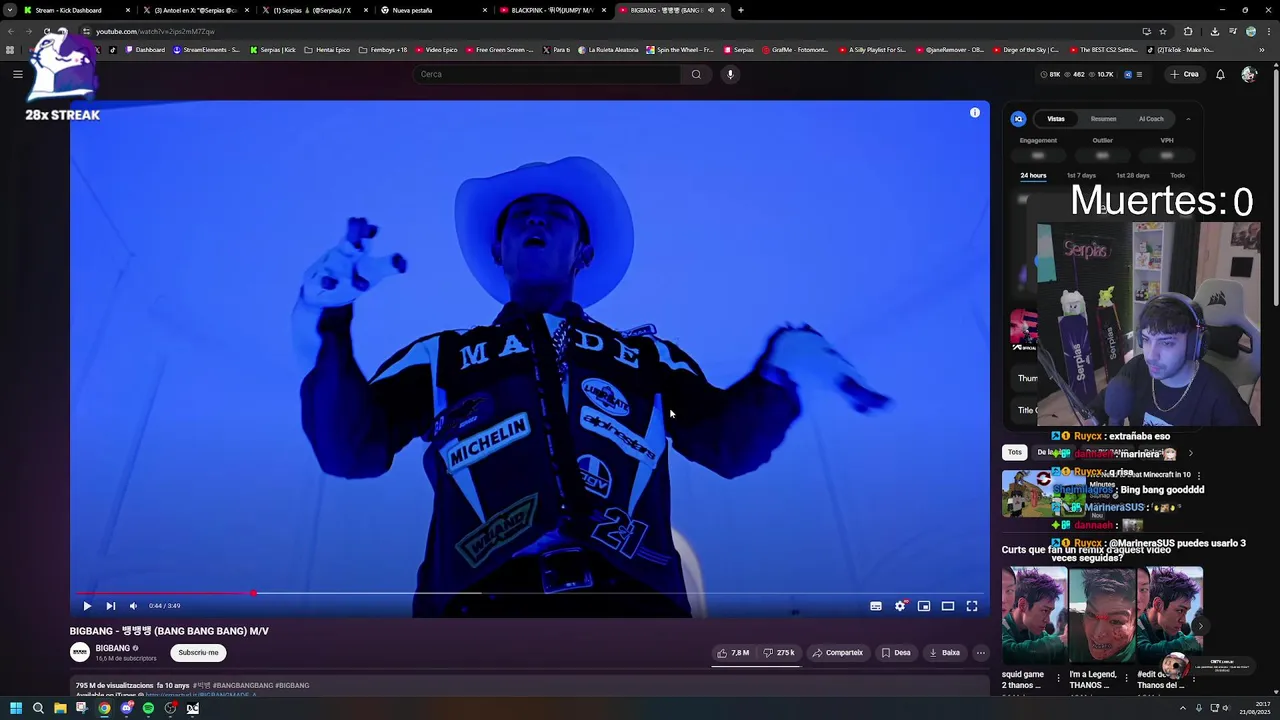Click Subscriu-me to subscribe

(x=198, y=653)
